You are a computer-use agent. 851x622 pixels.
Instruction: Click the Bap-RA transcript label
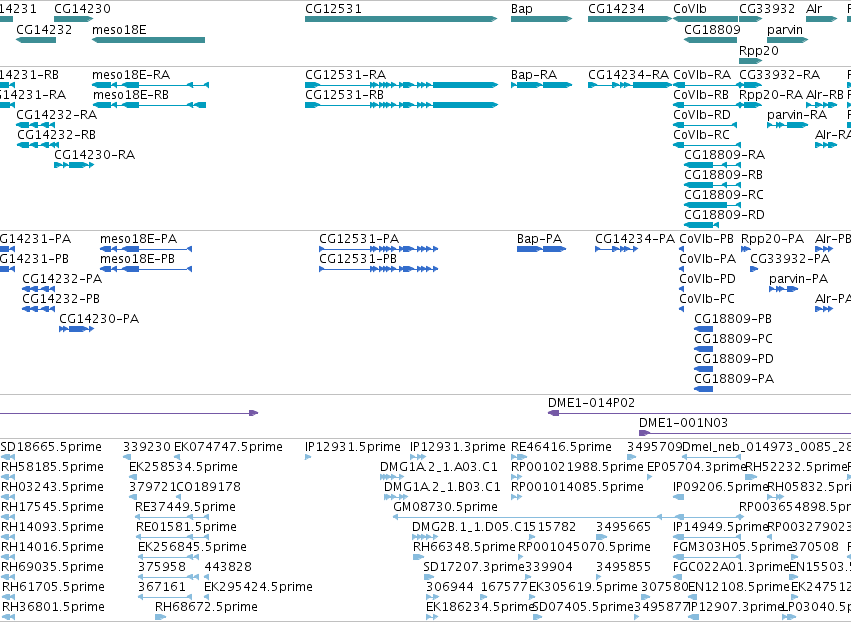click(x=534, y=74)
